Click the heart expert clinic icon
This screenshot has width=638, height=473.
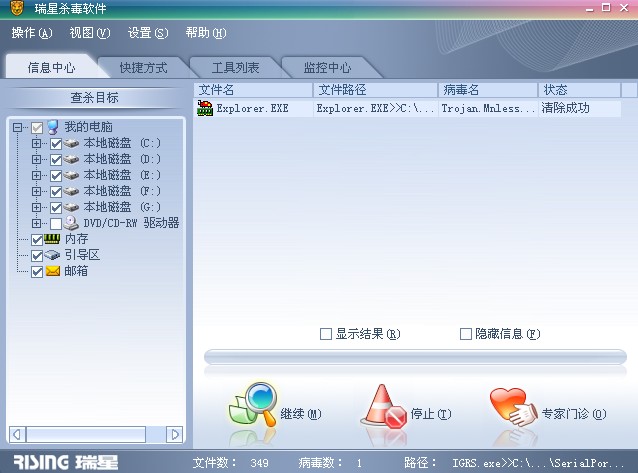point(514,406)
